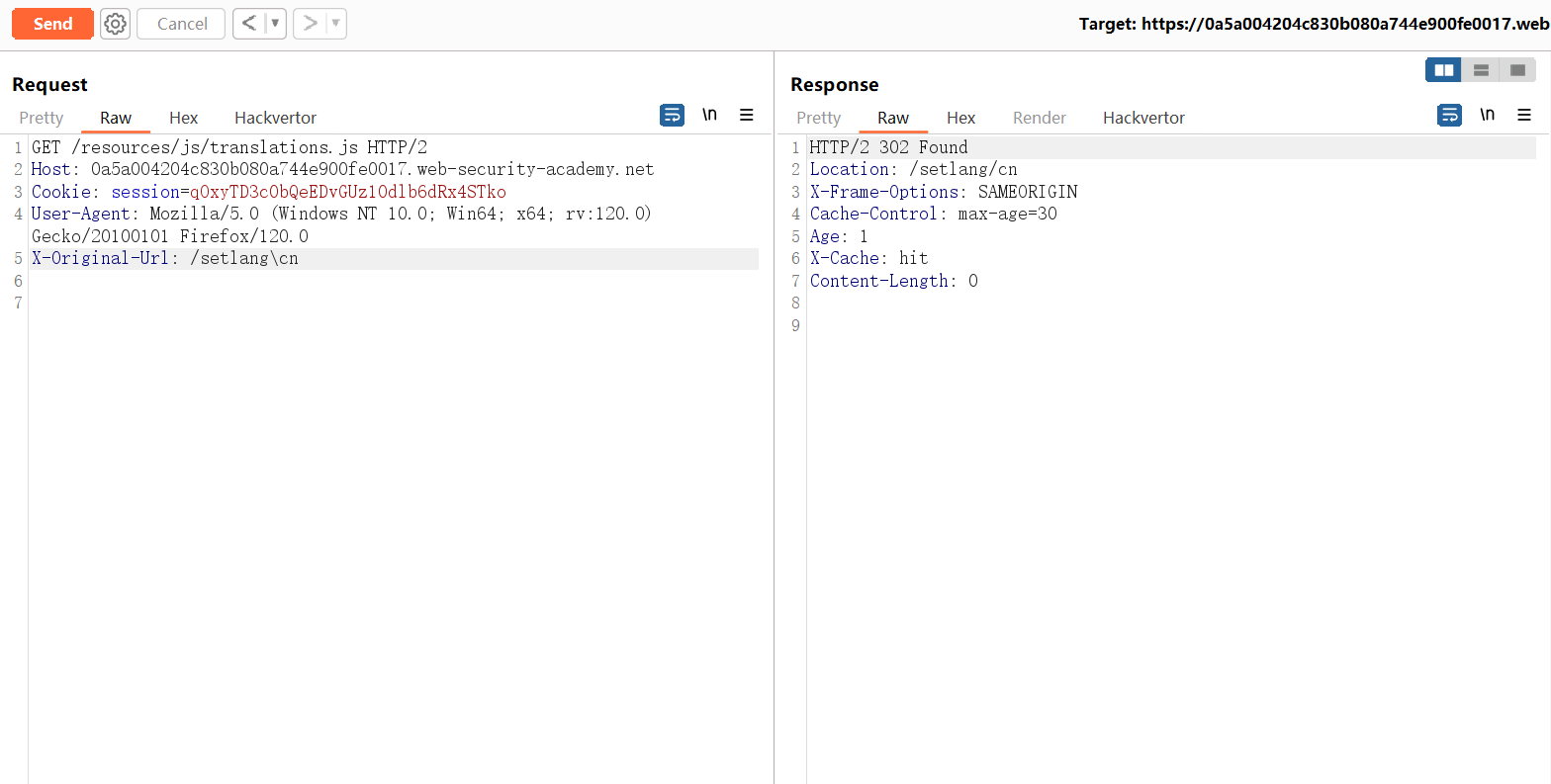Open the Request panel hamburger menu

coord(747,116)
